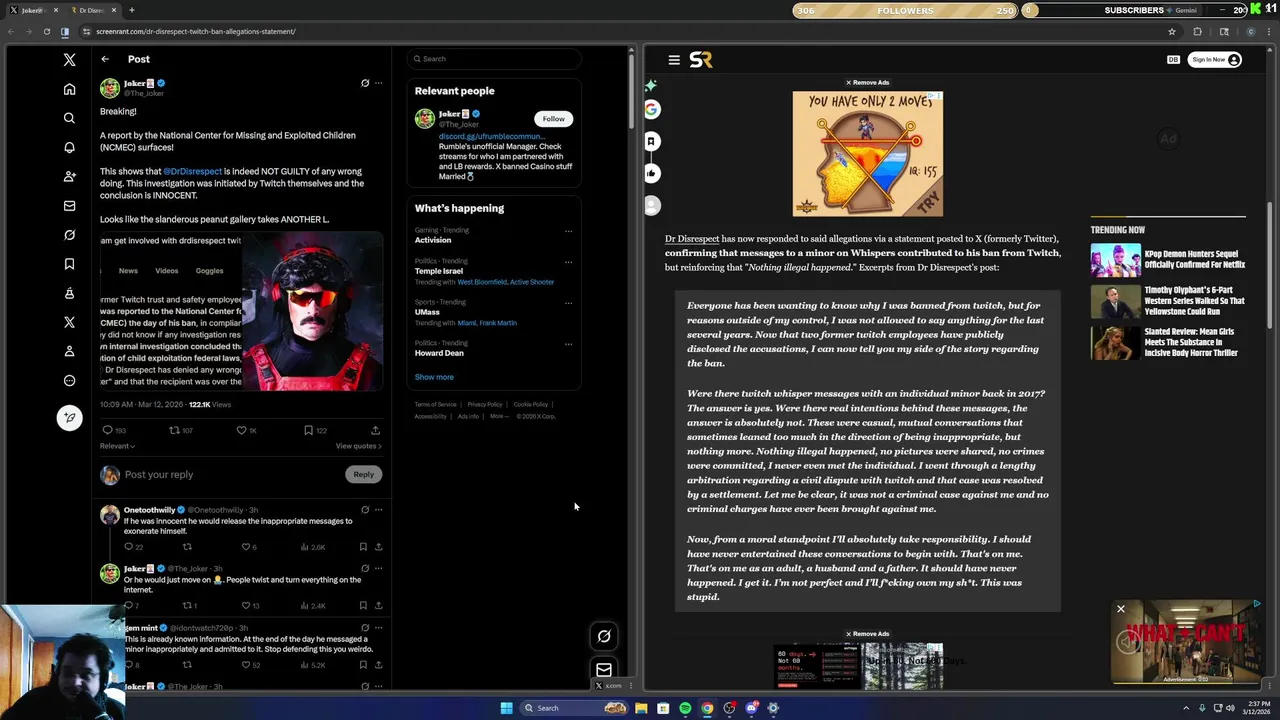This screenshot has width=1280, height=720.
Task: Open View quotes link
Action: pyautogui.click(x=358, y=446)
